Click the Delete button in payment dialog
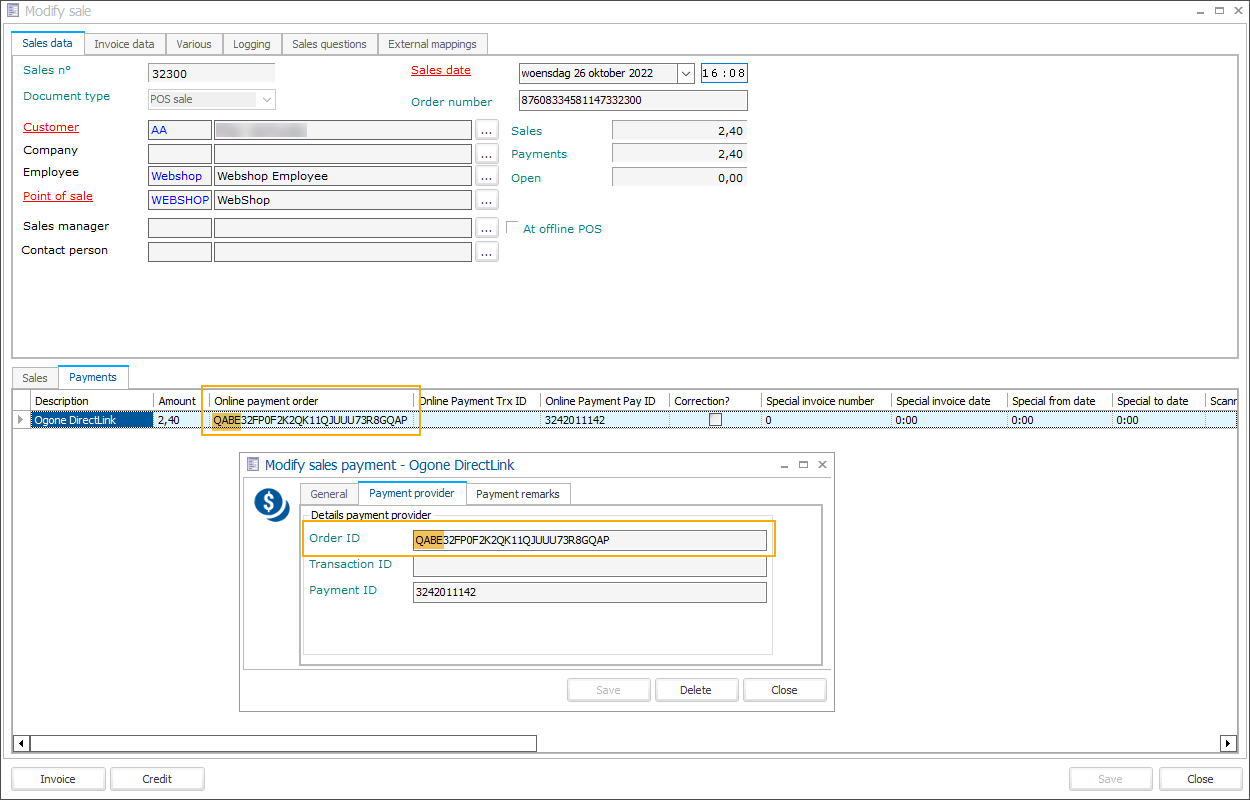The width and height of the screenshot is (1250, 800). 695,690
